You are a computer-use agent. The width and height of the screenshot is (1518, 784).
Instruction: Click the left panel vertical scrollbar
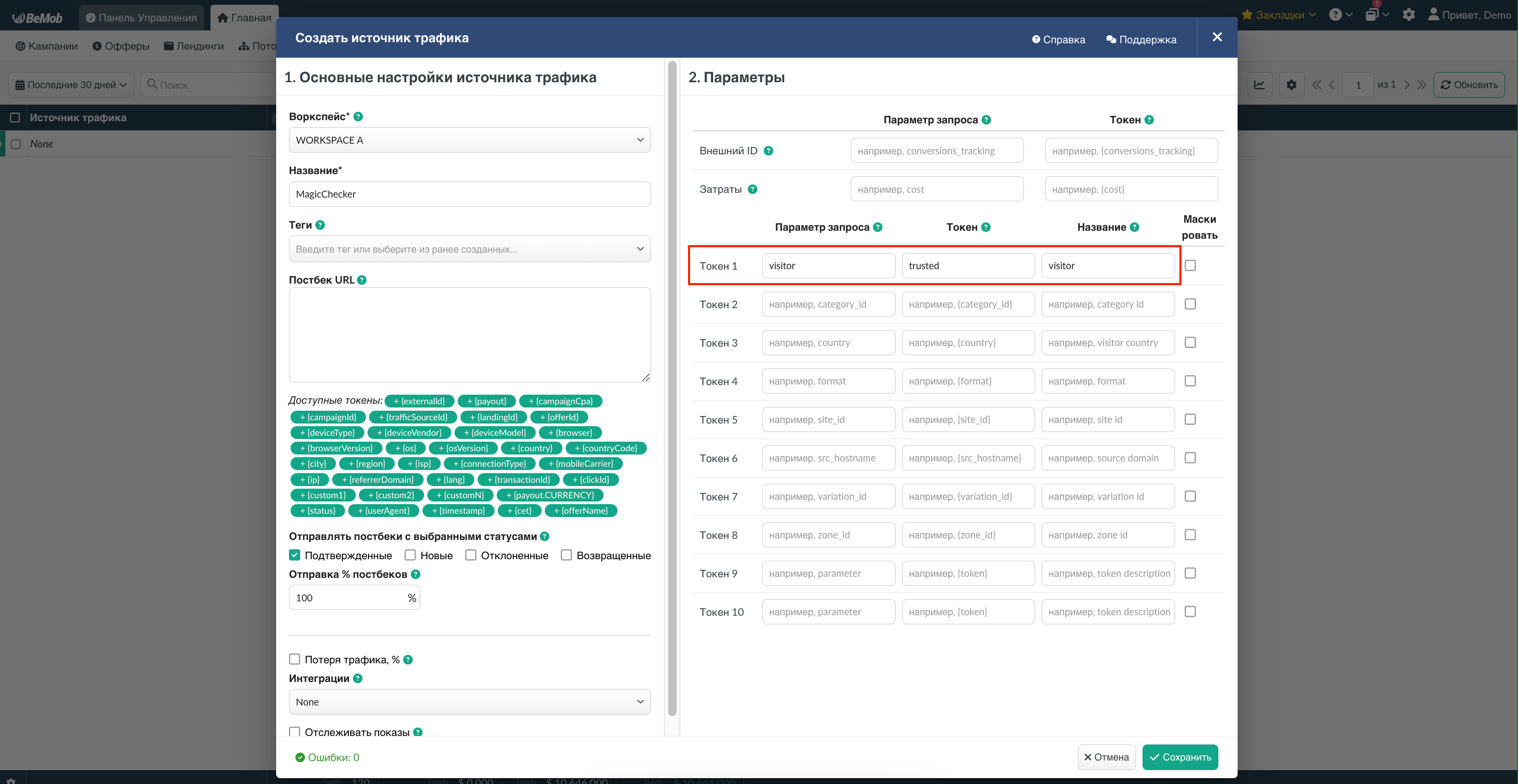[x=672, y=389]
